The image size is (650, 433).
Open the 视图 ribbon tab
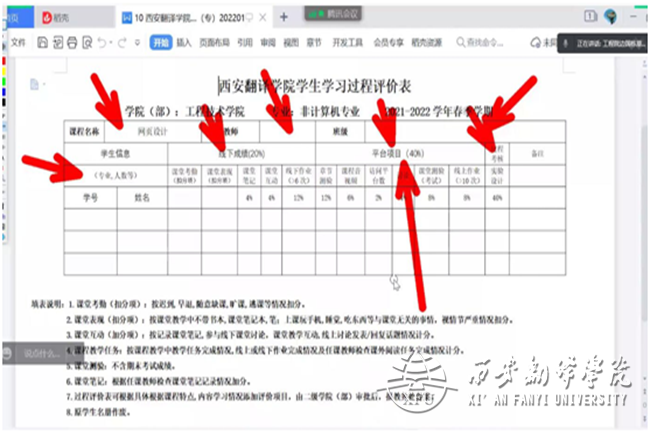[291, 42]
